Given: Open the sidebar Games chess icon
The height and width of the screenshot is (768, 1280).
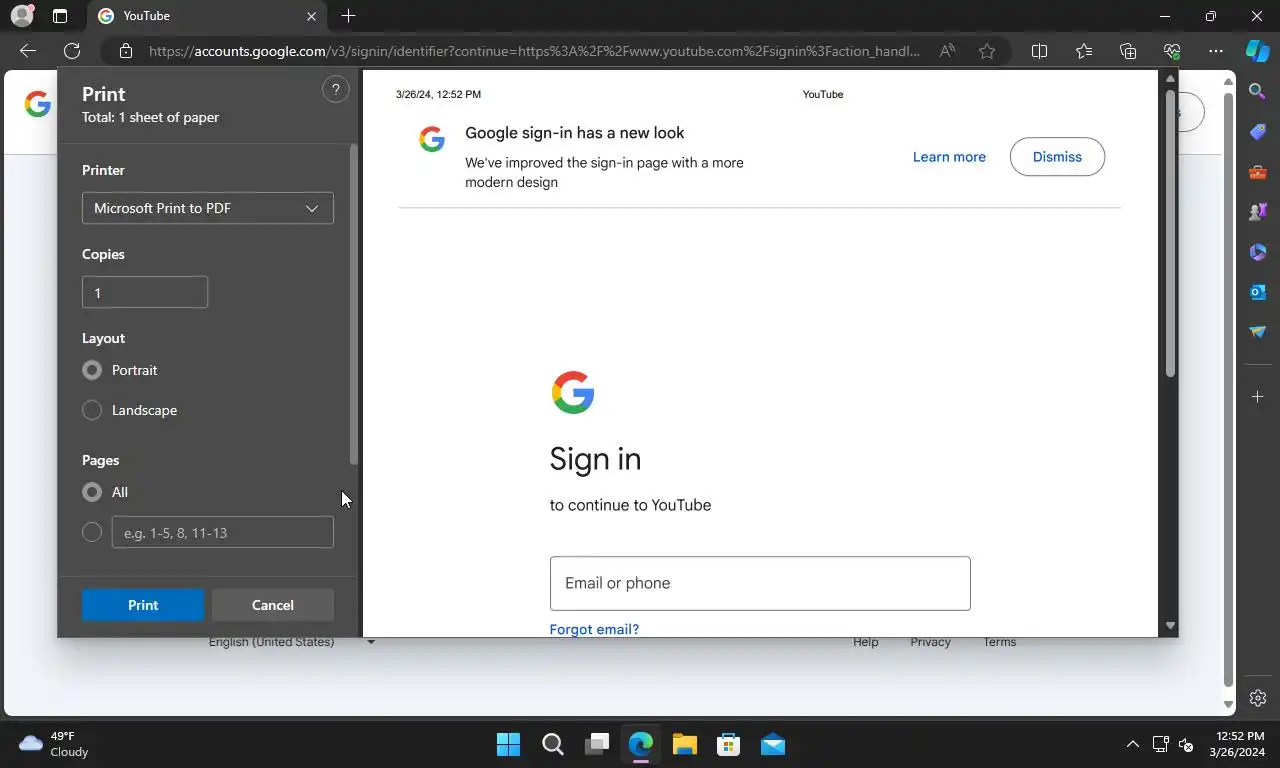Looking at the screenshot, I should [x=1258, y=212].
